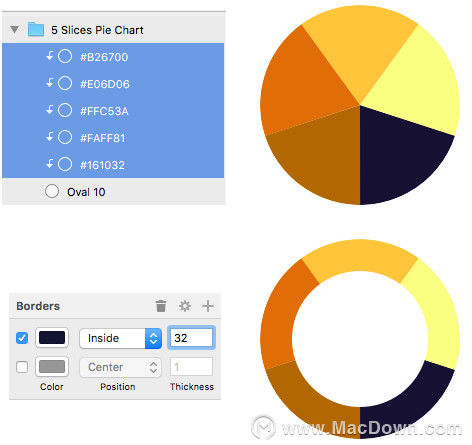Screen dimensions: 472x445
Task: Collapse the 5 Slices Pie Chart group
Action: [14, 30]
